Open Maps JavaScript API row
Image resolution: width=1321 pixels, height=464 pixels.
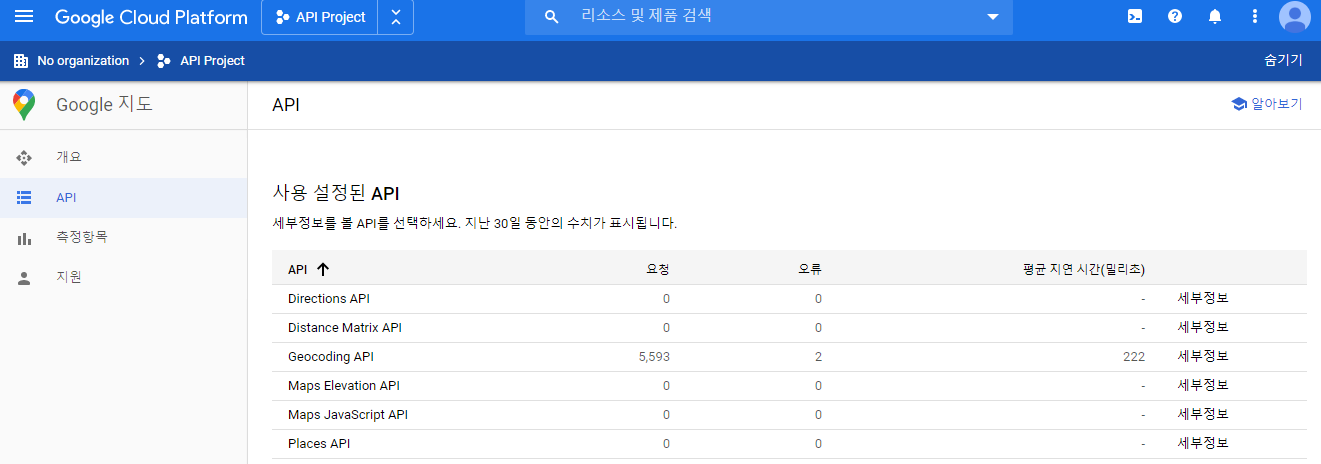pyautogui.click(x=789, y=415)
